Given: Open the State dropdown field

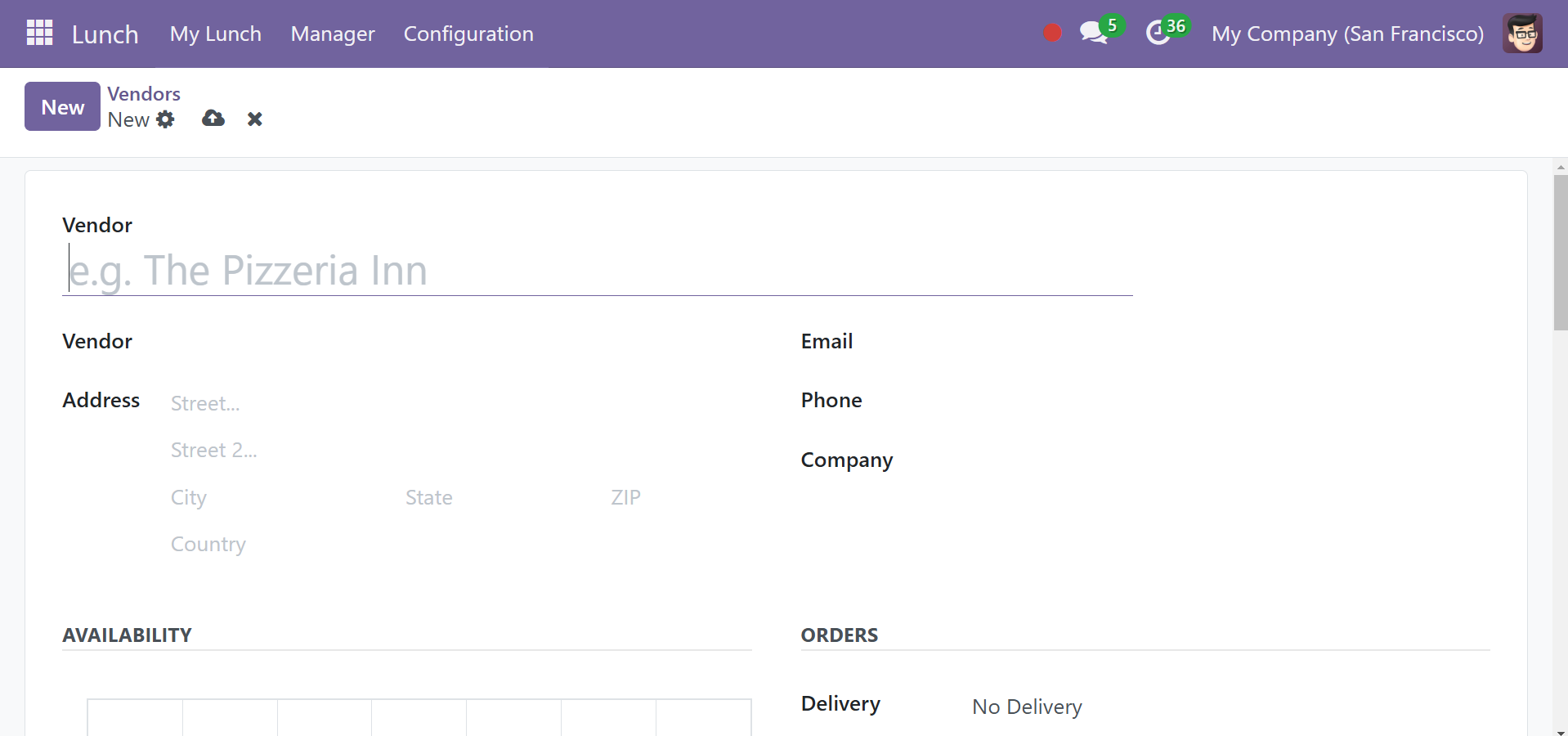Looking at the screenshot, I should tap(502, 497).
